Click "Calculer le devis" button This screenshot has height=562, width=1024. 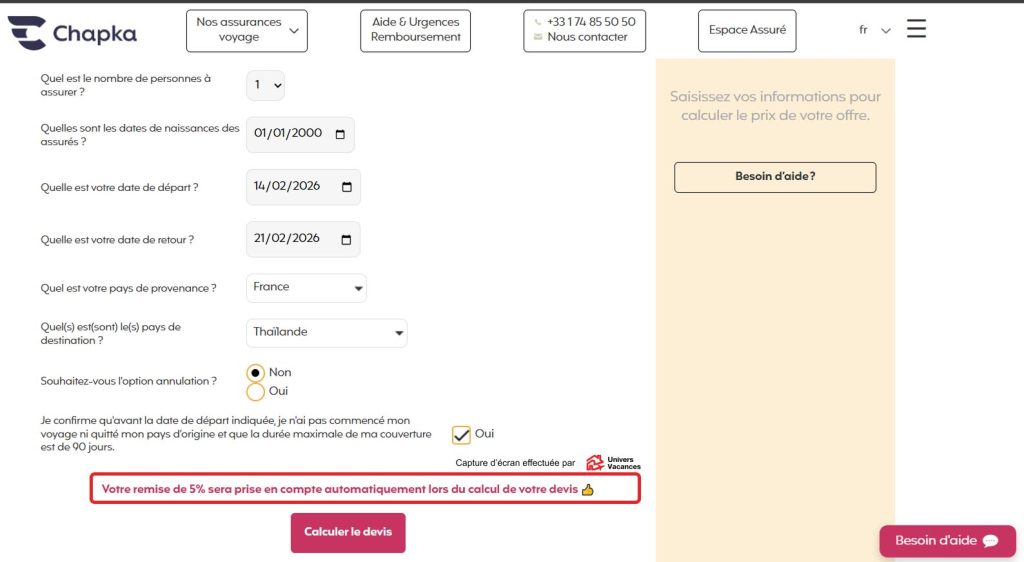pyautogui.click(x=348, y=532)
